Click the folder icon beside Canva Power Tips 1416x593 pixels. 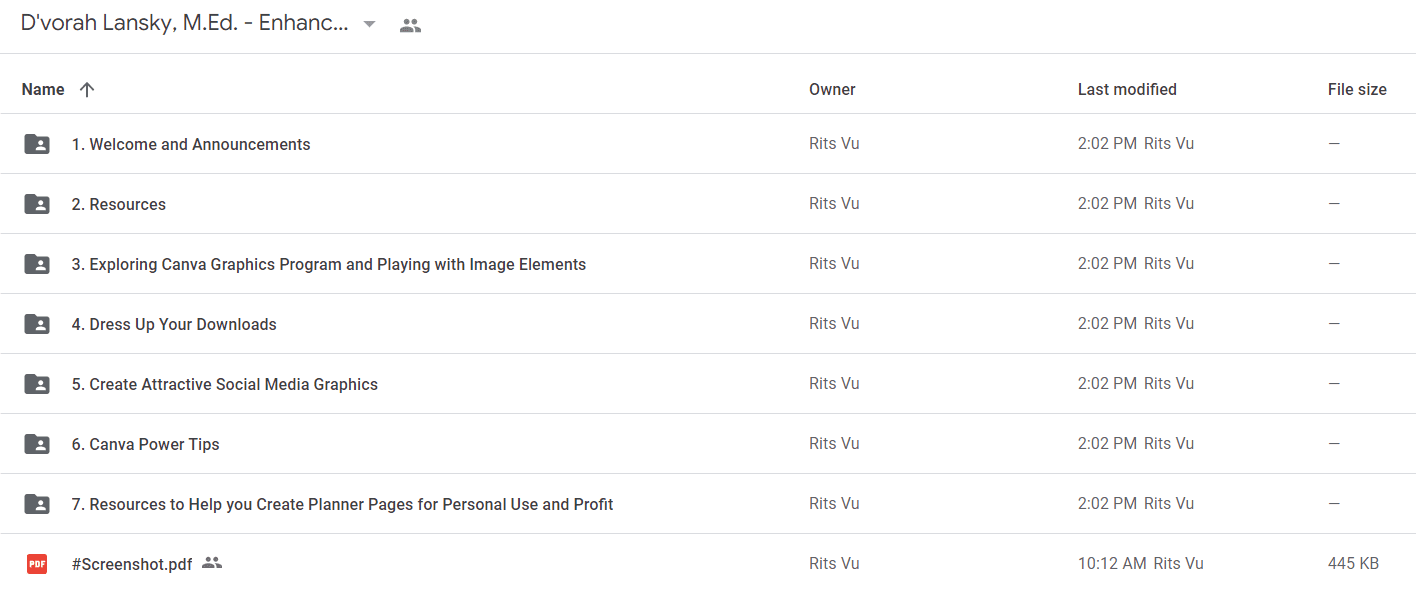[x=37, y=444]
